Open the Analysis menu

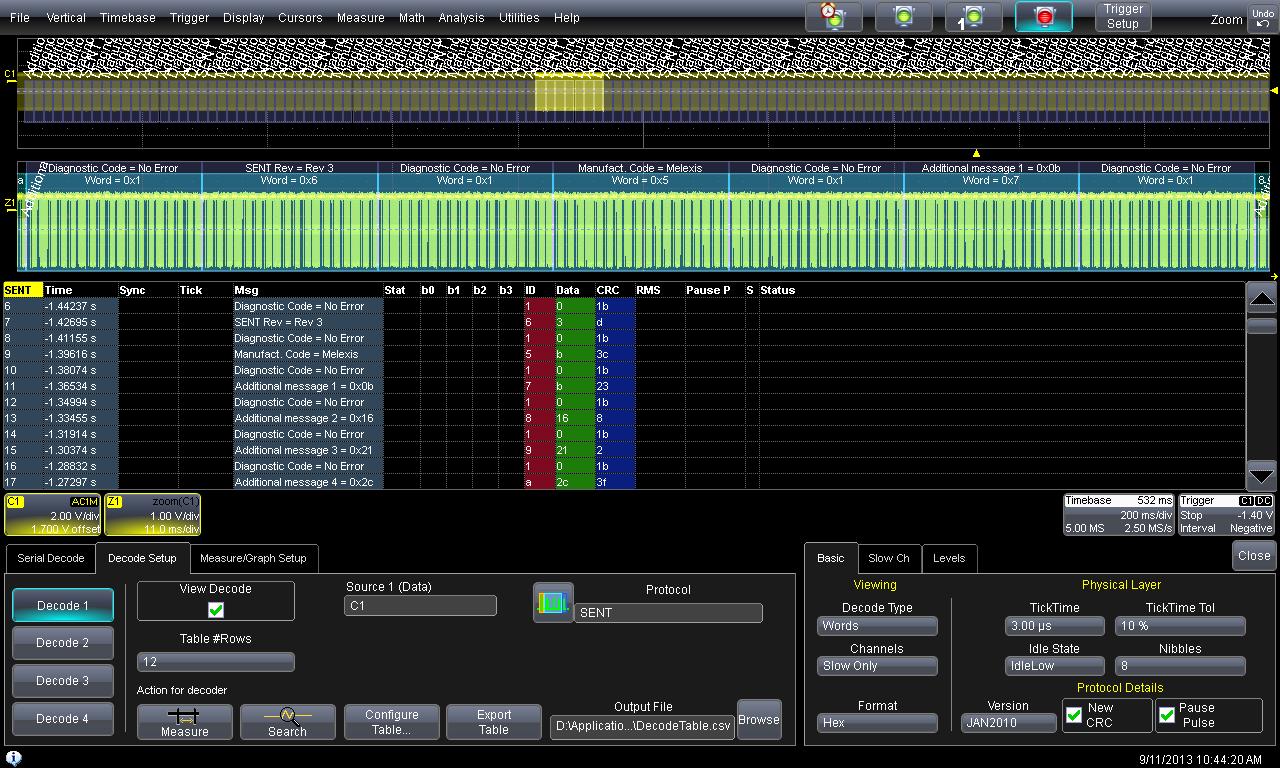coord(461,18)
